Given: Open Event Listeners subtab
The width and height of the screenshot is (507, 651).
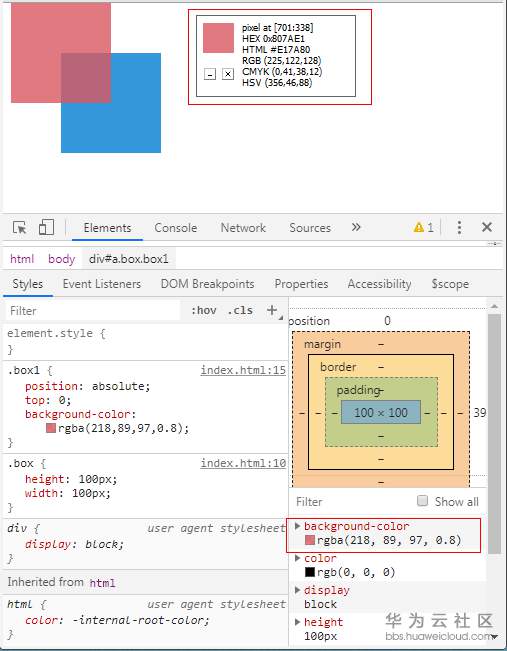Looking at the screenshot, I should click(x=102, y=284).
